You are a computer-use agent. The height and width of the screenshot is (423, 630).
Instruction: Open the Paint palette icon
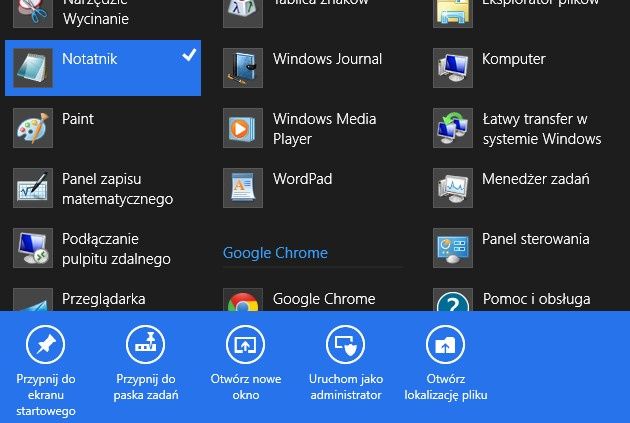point(33,128)
